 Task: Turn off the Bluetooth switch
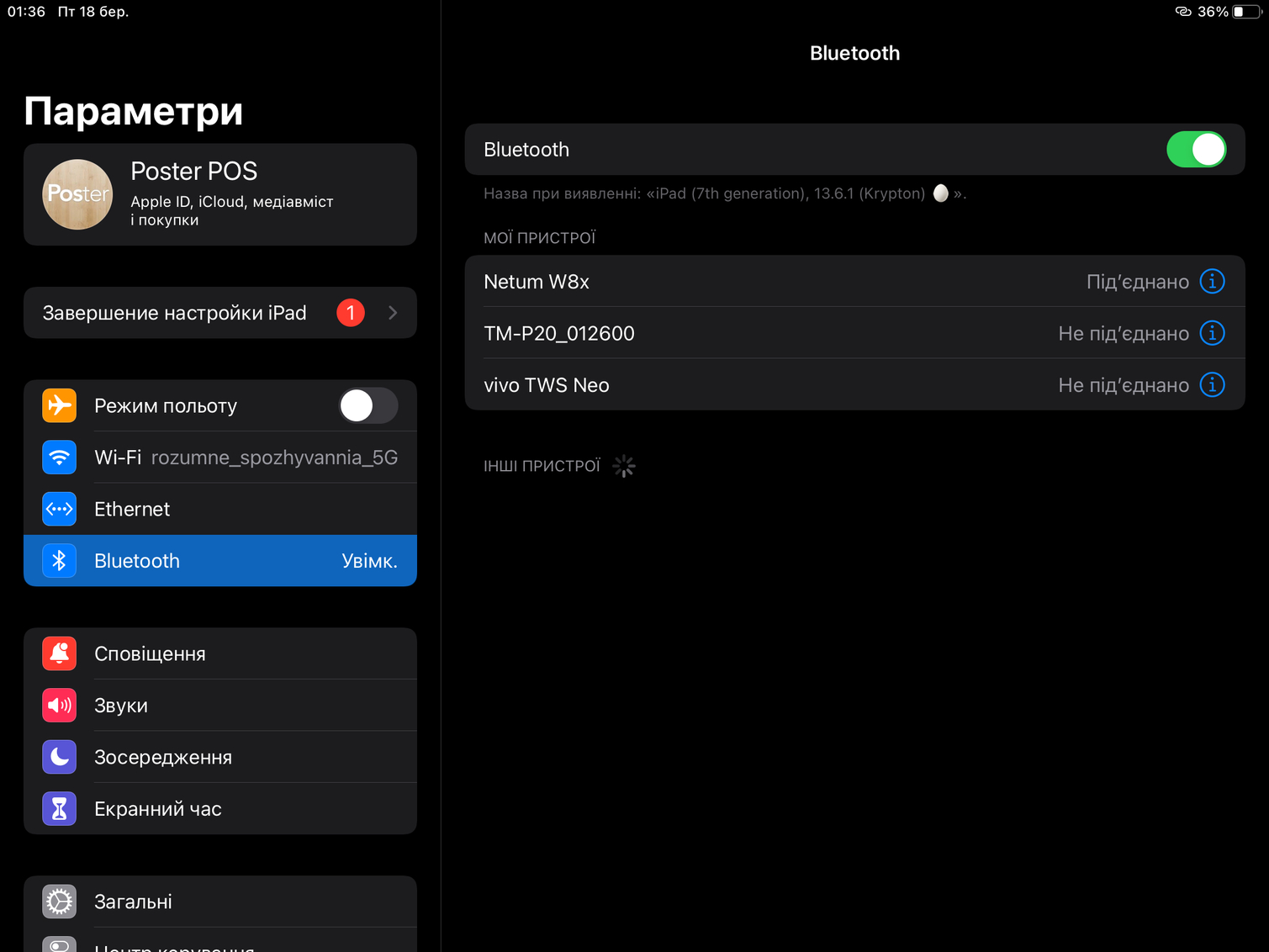(x=1196, y=150)
